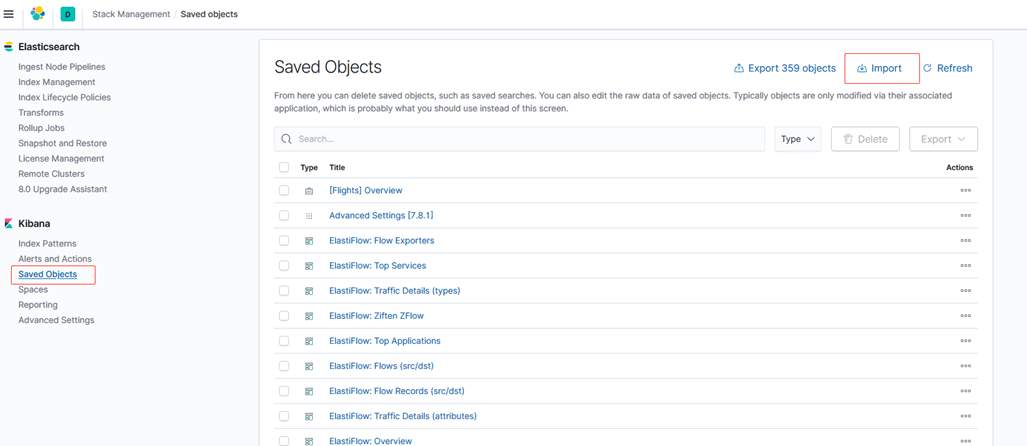The height and width of the screenshot is (446, 1027).
Task: Click the type icon for Traffic Details (attributes)
Action: [x=309, y=416]
